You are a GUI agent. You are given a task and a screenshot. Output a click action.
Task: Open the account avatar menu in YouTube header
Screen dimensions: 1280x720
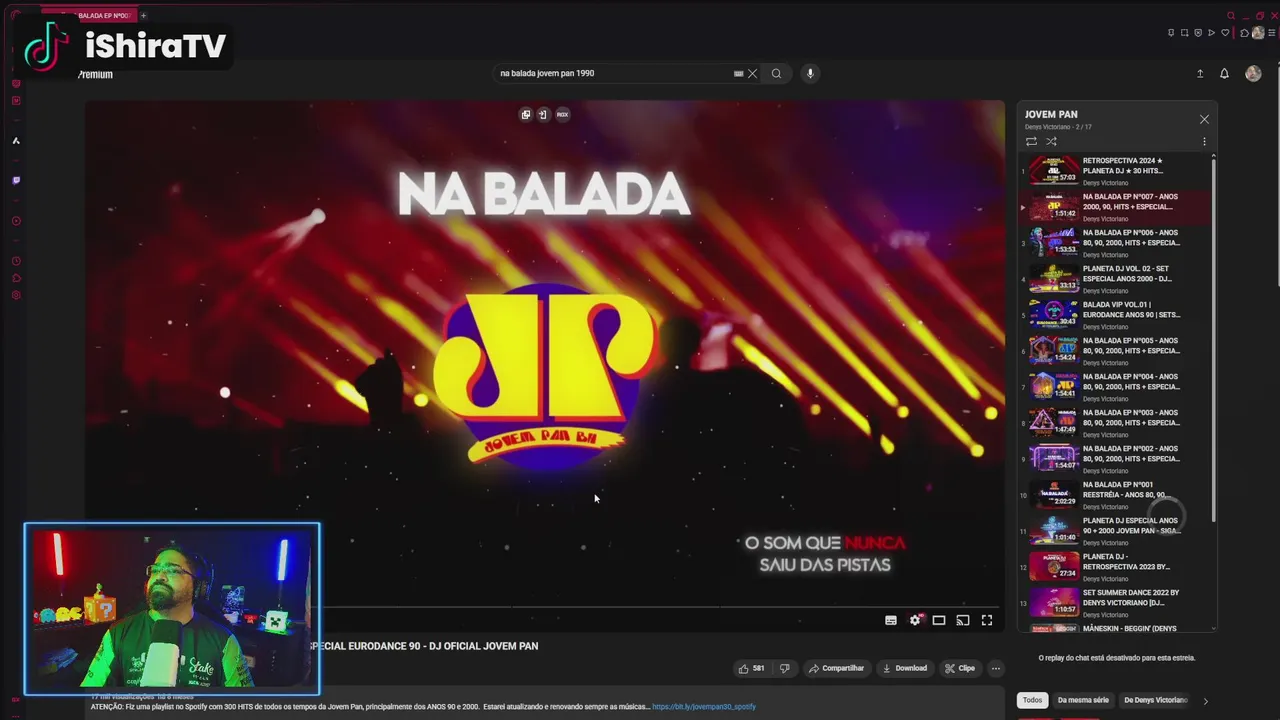pyautogui.click(x=1253, y=73)
